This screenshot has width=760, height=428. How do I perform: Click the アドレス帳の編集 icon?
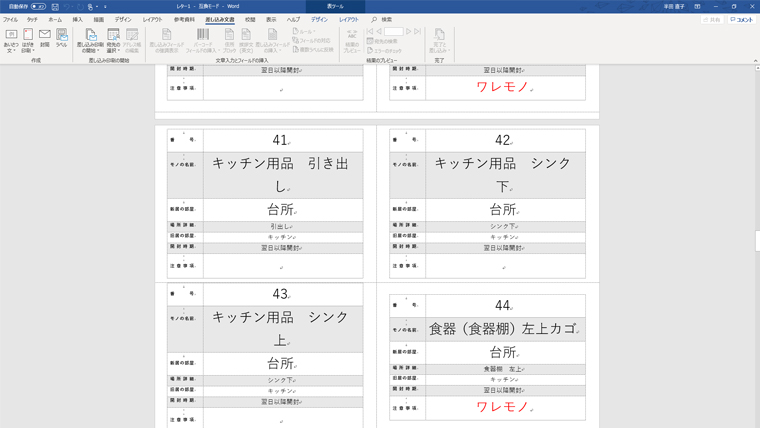click(132, 39)
